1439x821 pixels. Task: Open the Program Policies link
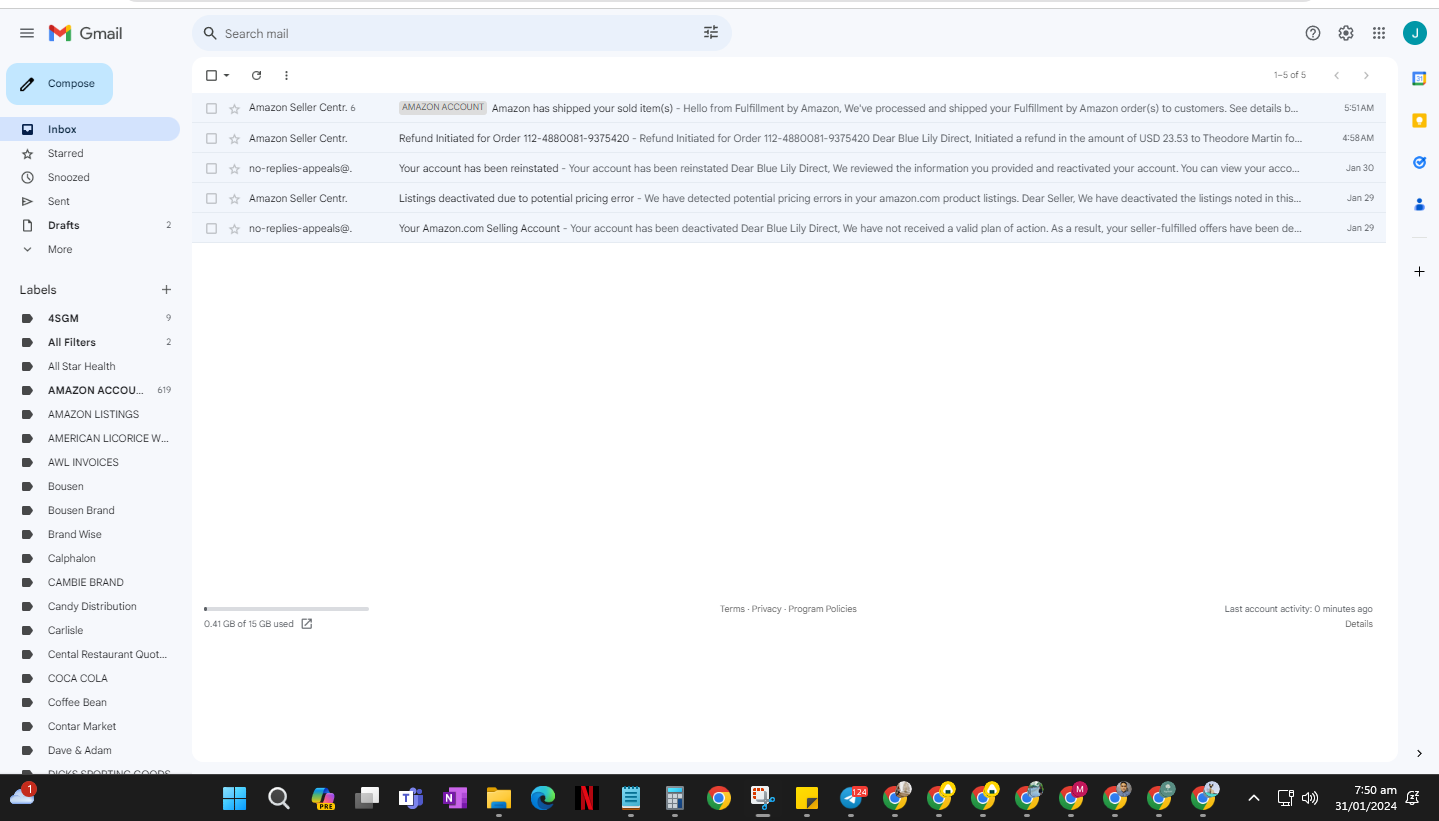point(822,609)
